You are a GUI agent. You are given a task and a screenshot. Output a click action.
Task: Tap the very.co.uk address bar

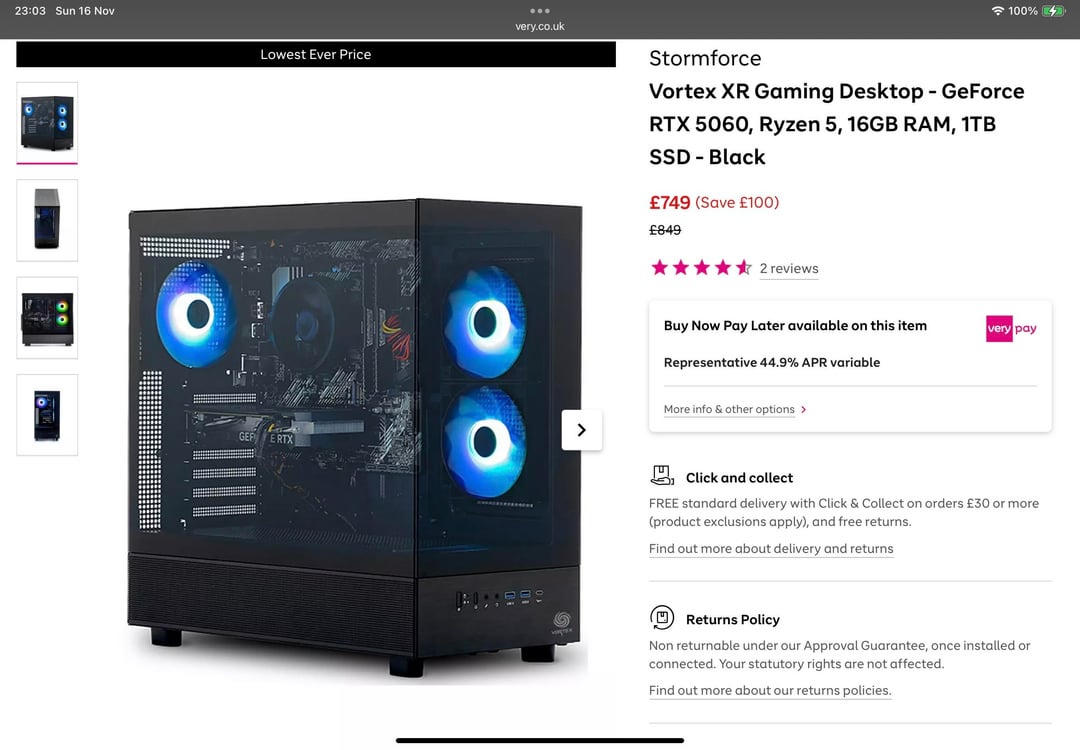click(540, 26)
